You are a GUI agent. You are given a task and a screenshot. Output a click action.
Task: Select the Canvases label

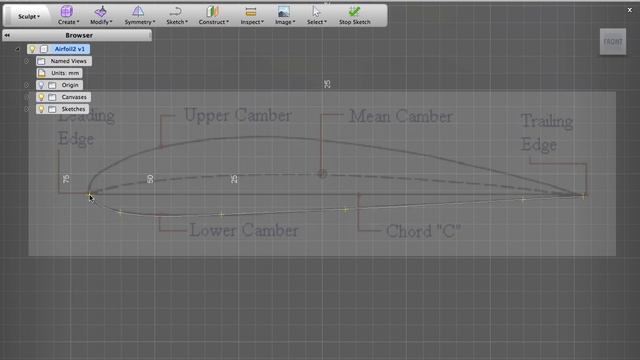point(74,97)
